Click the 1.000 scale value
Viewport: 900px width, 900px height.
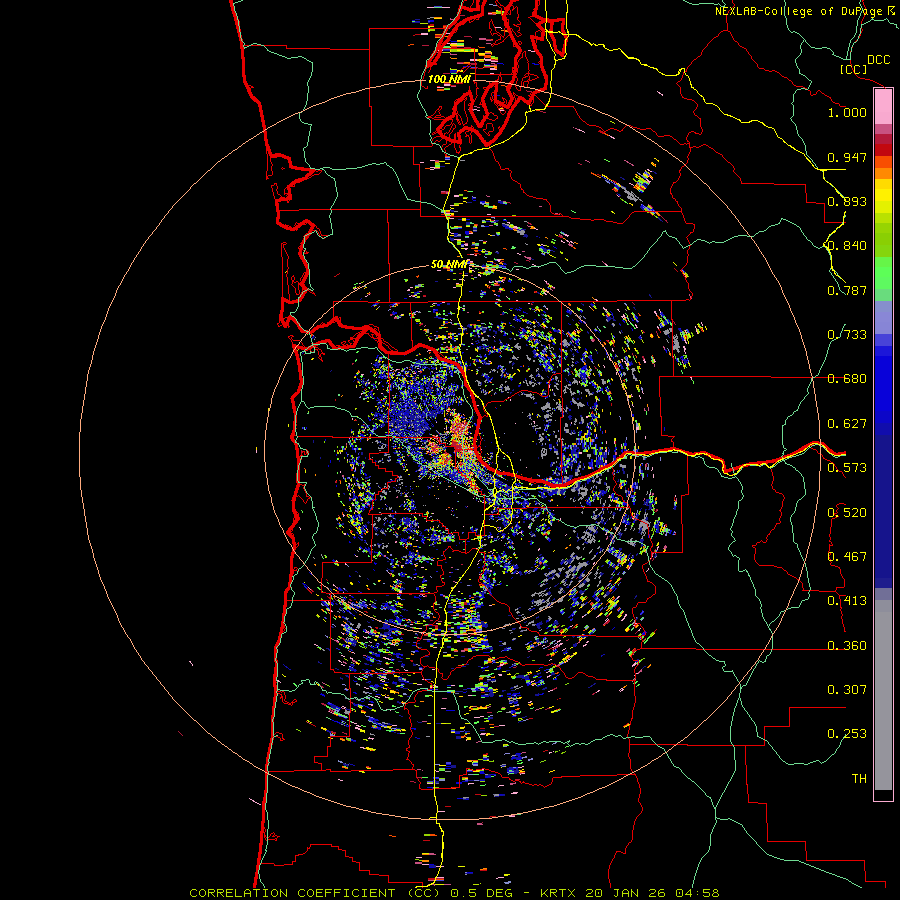coord(847,112)
